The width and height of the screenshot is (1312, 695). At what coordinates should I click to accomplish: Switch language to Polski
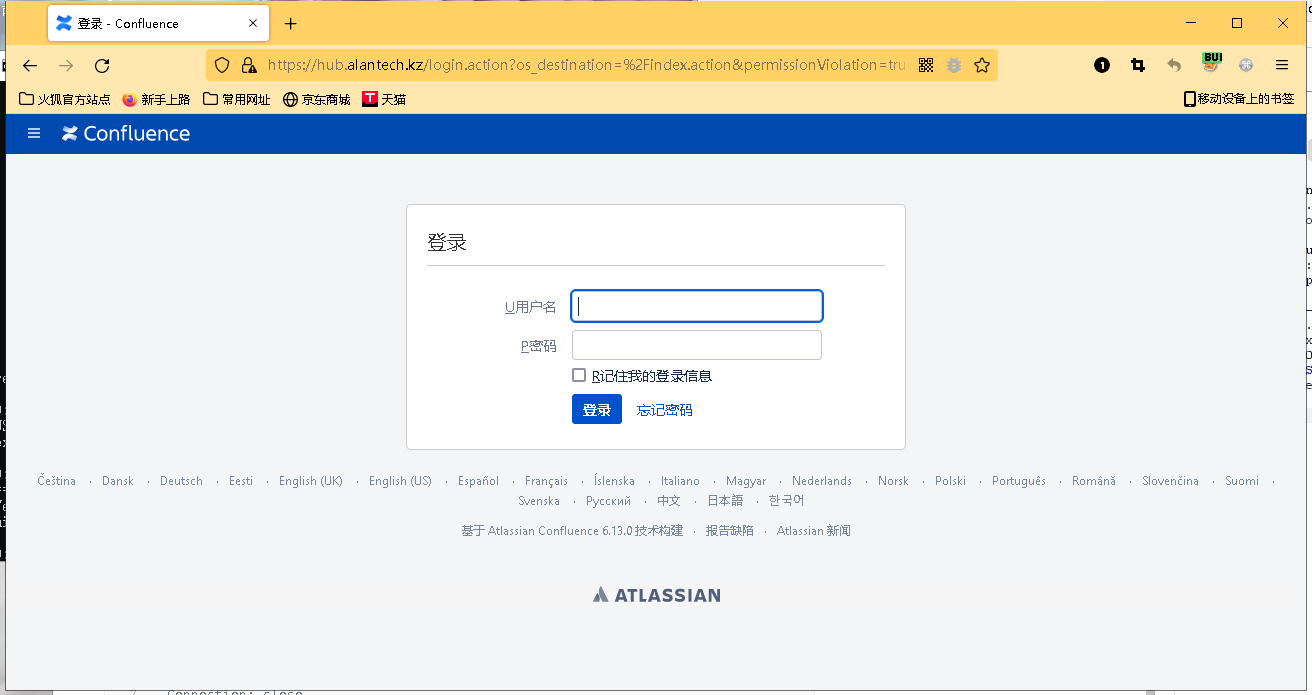[950, 481]
